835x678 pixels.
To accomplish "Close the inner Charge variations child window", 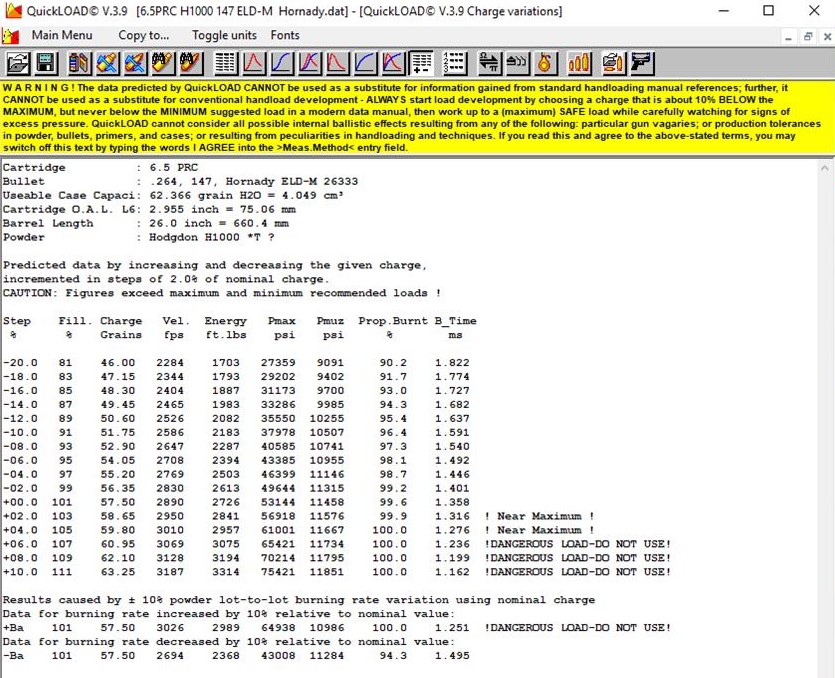I will pos(827,37).
